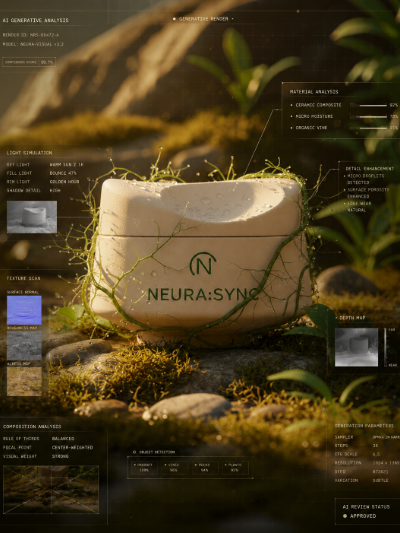Click the Light Simulation heading
The width and height of the screenshot is (400, 533).
pos(30,153)
